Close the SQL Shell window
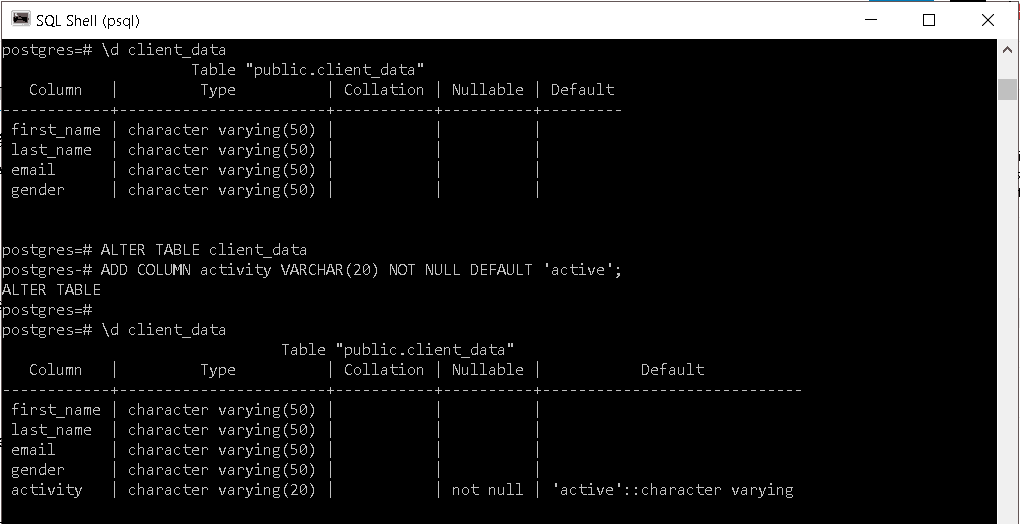 (987, 20)
